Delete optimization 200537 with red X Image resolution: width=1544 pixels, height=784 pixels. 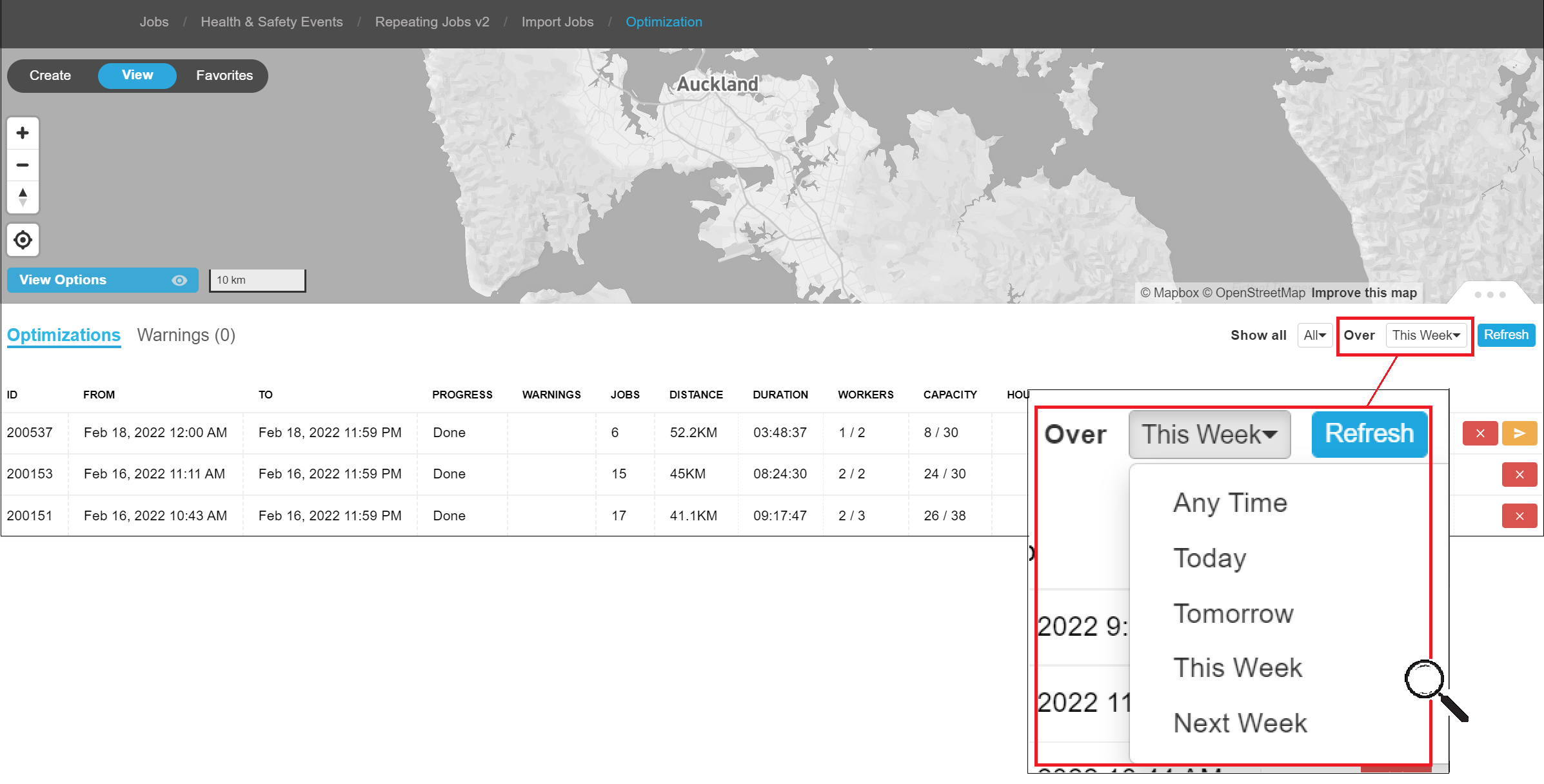click(x=1480, y=433)
